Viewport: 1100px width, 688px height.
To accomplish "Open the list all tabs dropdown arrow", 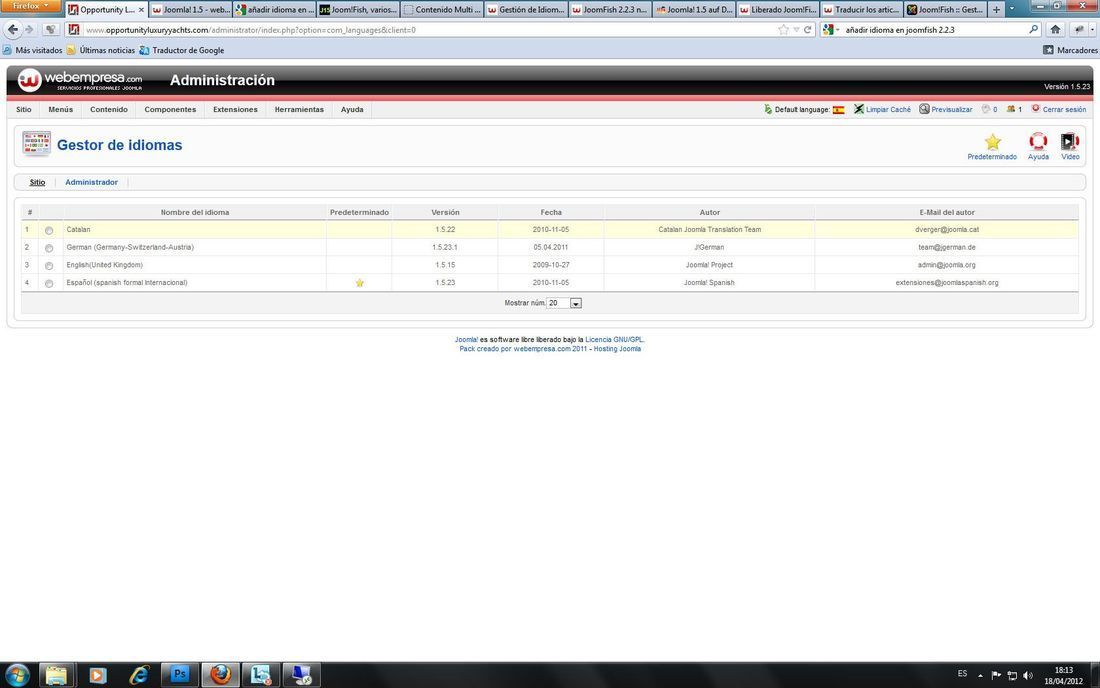I will tap(1012, 9).
